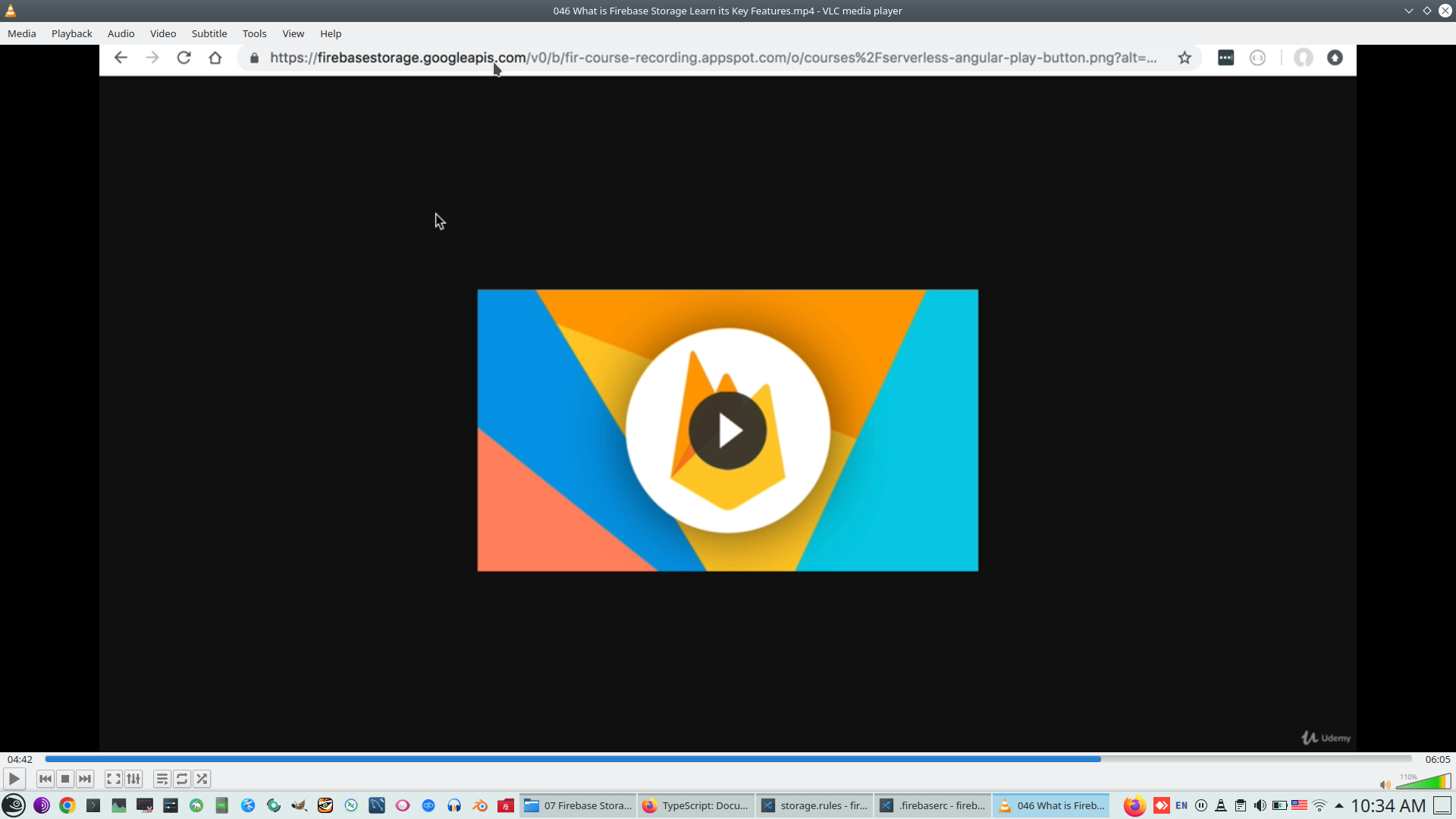Enable loop playback mode
Viewport: 1456px width, 819px height.
click(181, 779)
